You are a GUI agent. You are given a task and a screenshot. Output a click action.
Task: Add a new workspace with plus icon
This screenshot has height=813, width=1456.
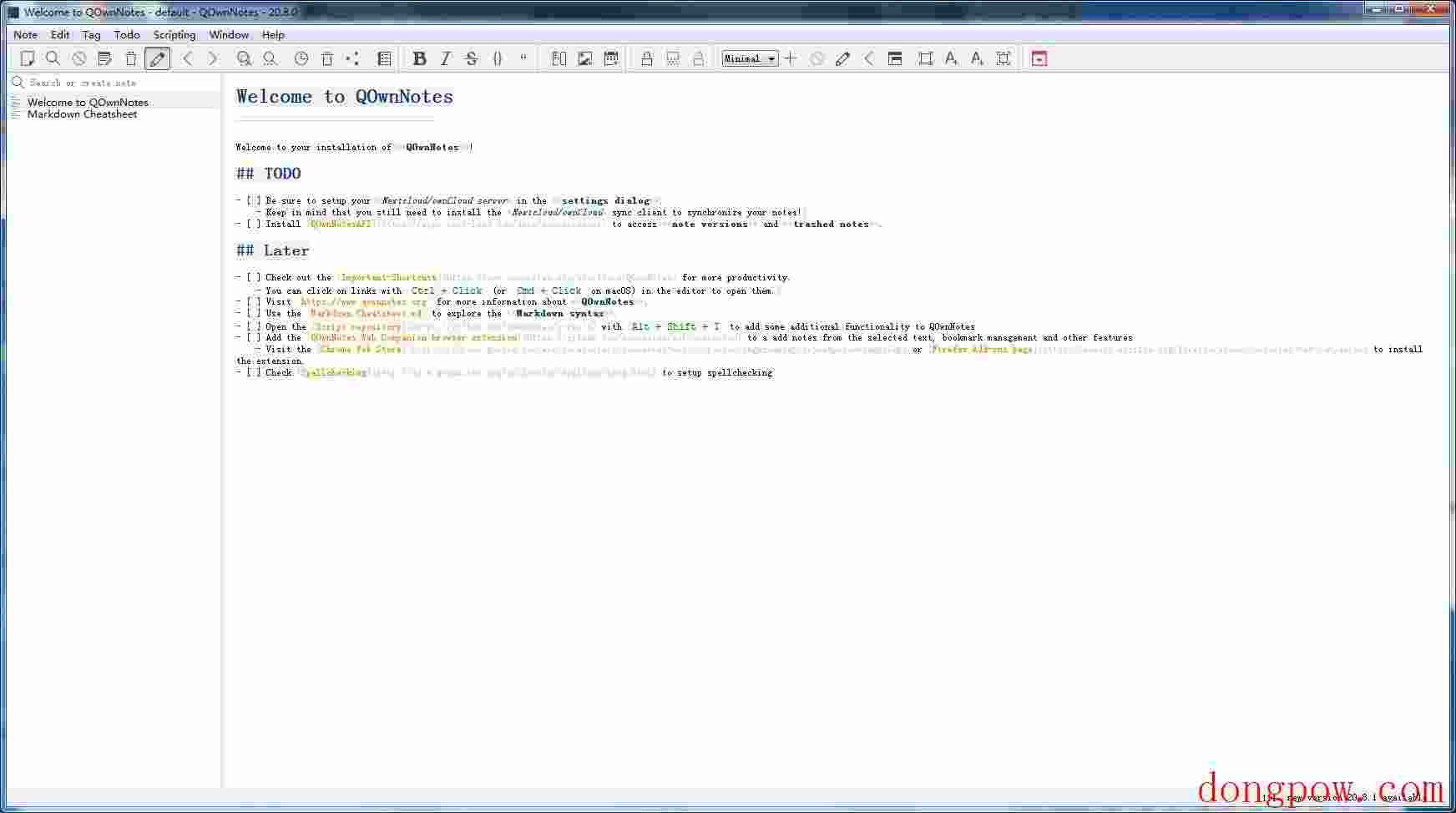coord(791,58)
